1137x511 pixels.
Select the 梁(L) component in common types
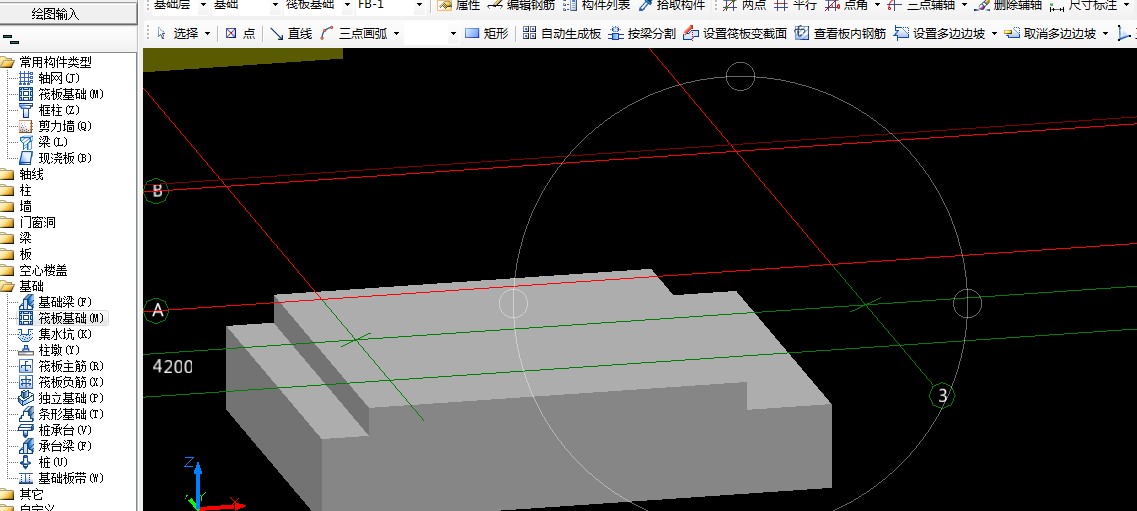(44, 142)
